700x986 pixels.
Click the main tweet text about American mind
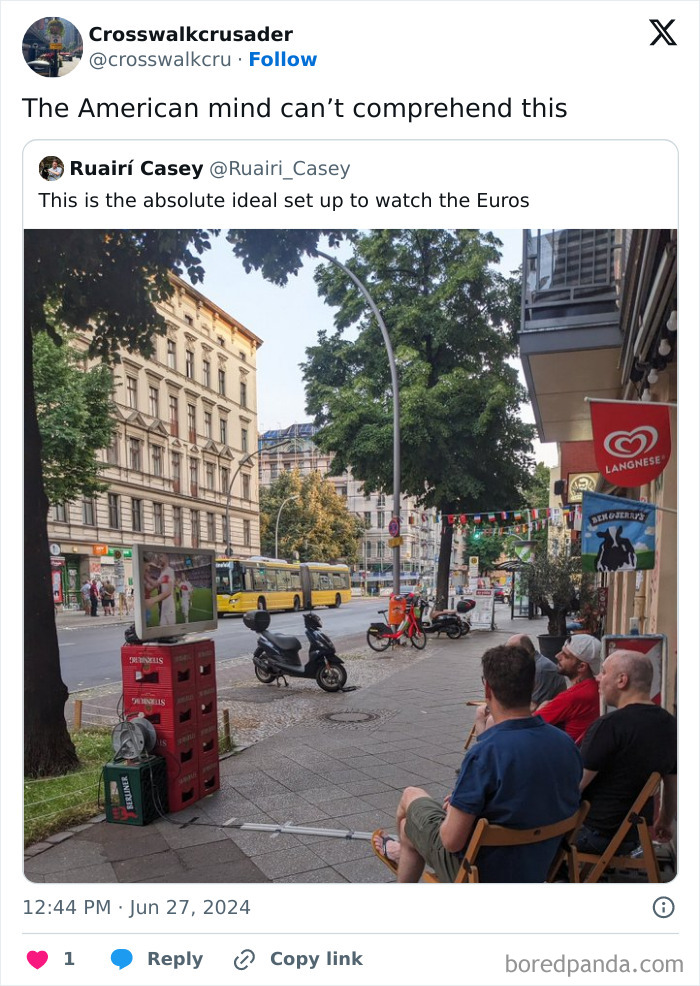(294, 108)
